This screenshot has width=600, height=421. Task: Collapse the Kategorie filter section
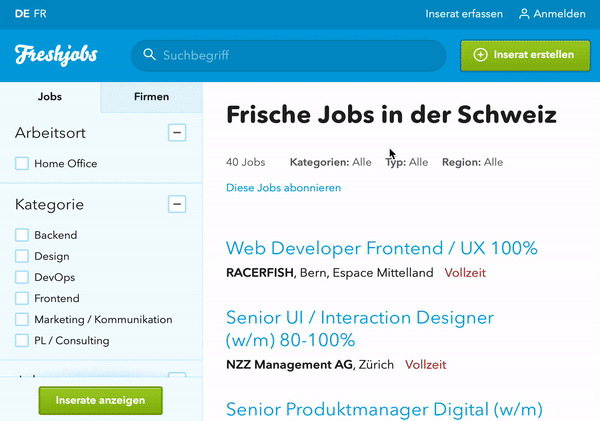[x=177, y=205]
